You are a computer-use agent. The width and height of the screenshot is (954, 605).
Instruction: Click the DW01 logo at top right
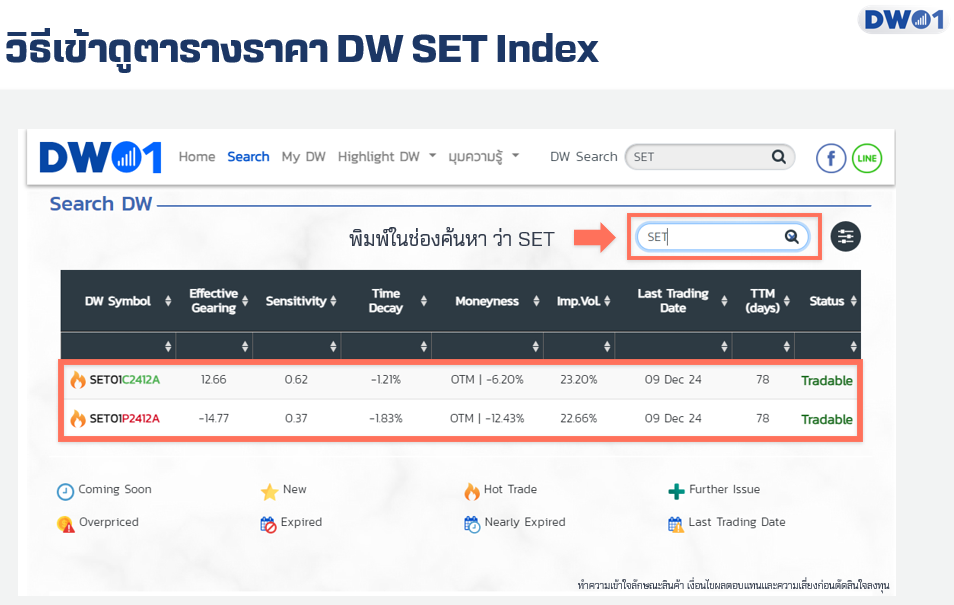pos(904,19)
